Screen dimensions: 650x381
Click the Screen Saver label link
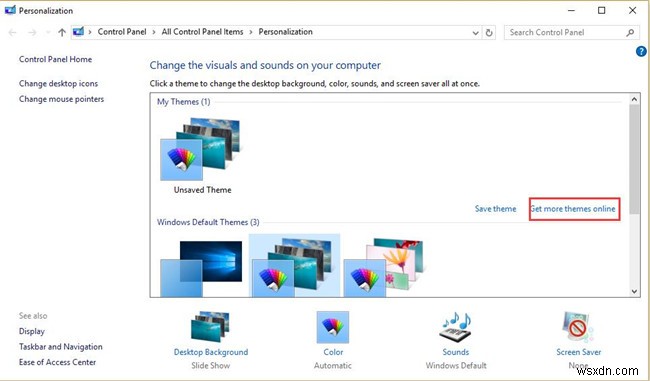pos(579,352)
